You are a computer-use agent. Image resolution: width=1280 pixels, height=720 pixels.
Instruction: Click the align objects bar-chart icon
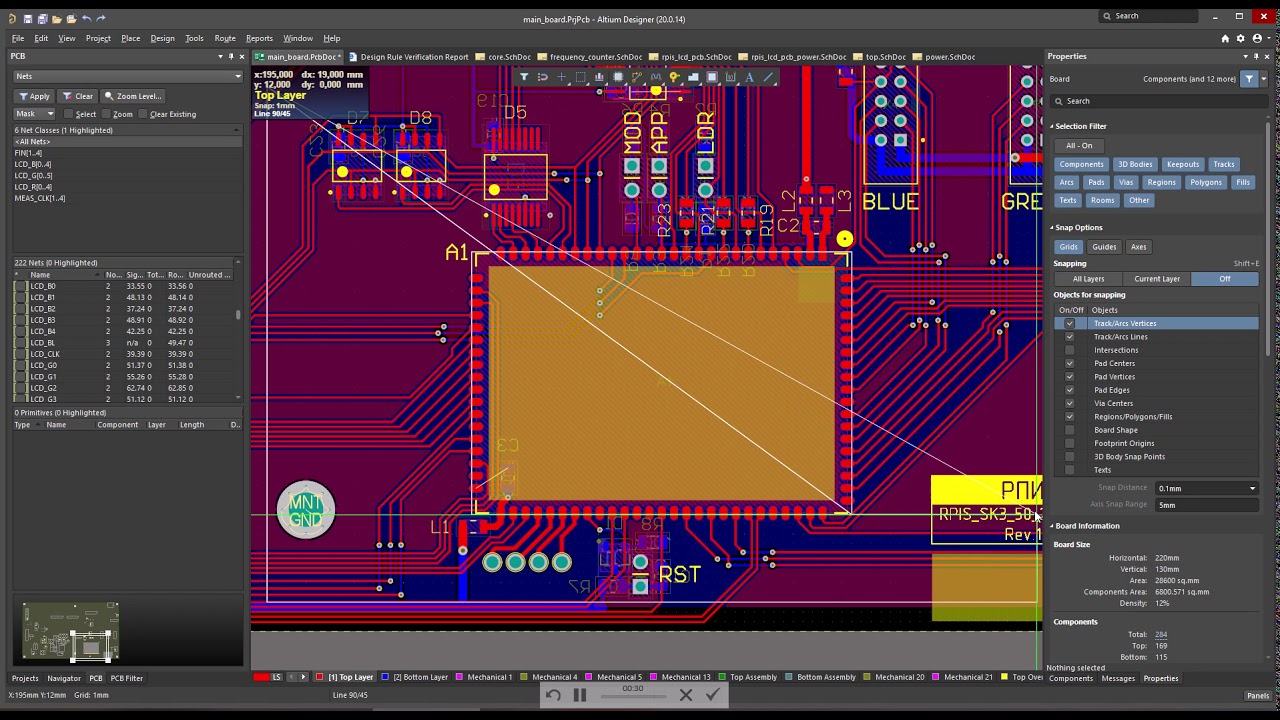[x=599, y=77]
